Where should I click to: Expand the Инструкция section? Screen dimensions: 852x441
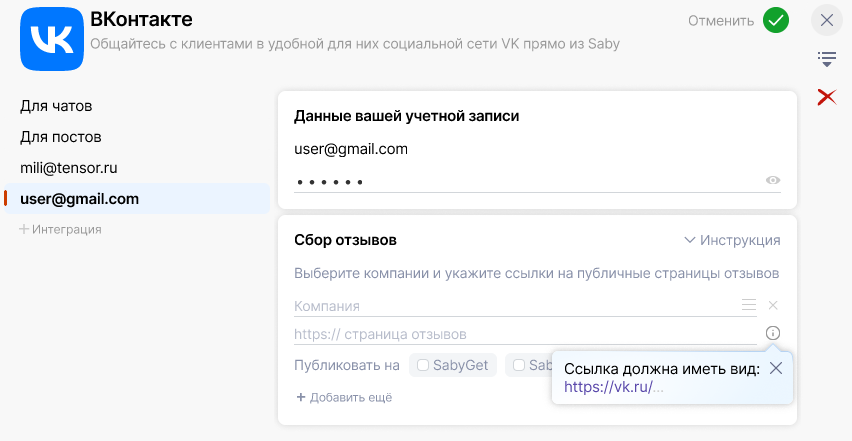click(732, 240)
